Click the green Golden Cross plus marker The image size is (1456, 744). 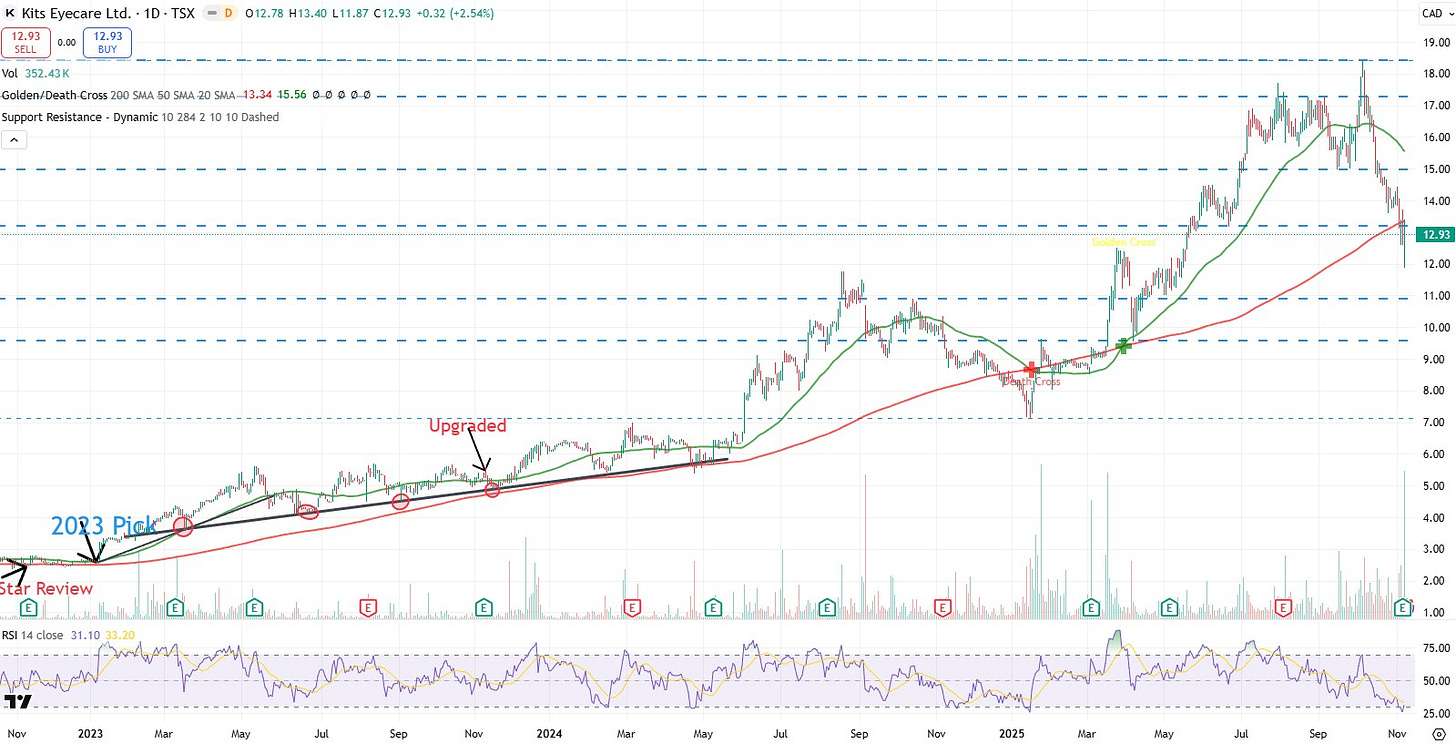1124,345
